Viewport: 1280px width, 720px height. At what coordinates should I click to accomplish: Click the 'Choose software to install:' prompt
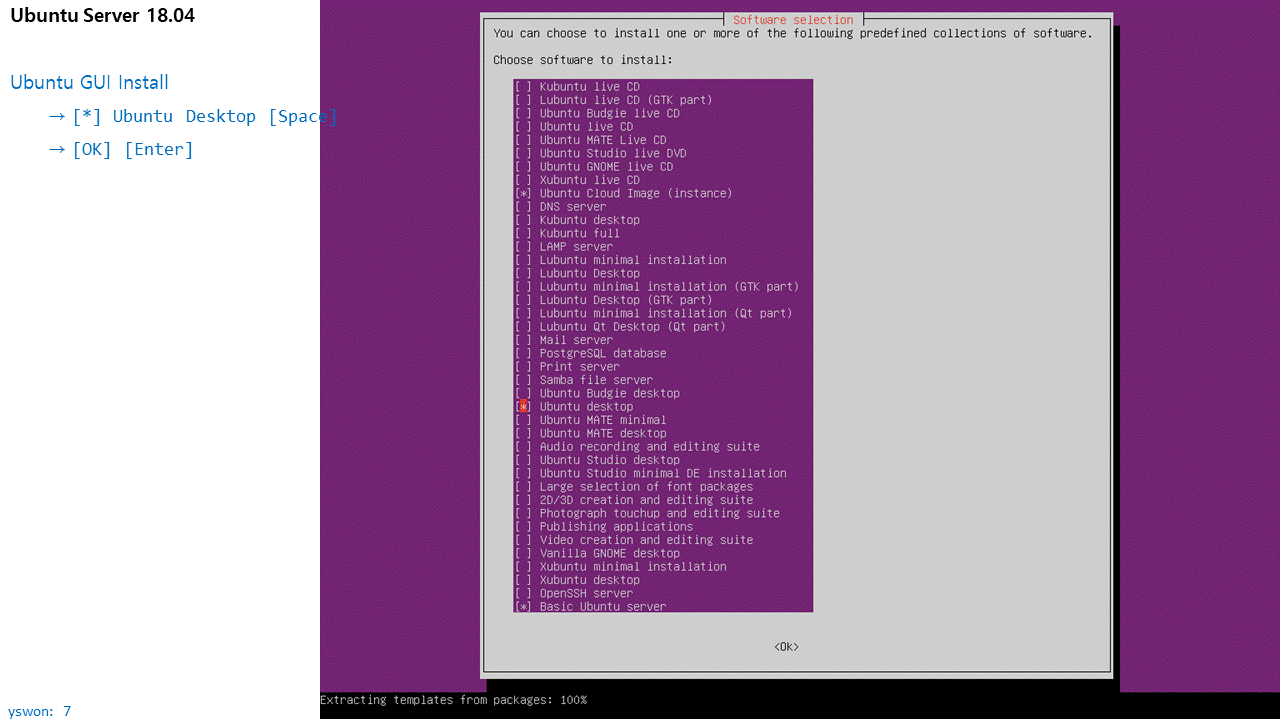pyautogui.click(x=583, y=60)
